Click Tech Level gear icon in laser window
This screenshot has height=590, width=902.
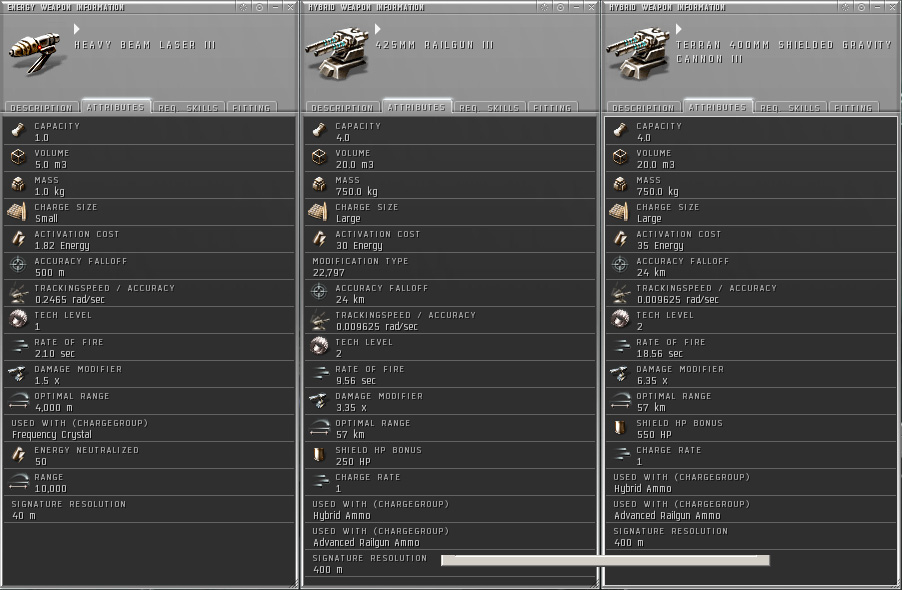point(18,319)
